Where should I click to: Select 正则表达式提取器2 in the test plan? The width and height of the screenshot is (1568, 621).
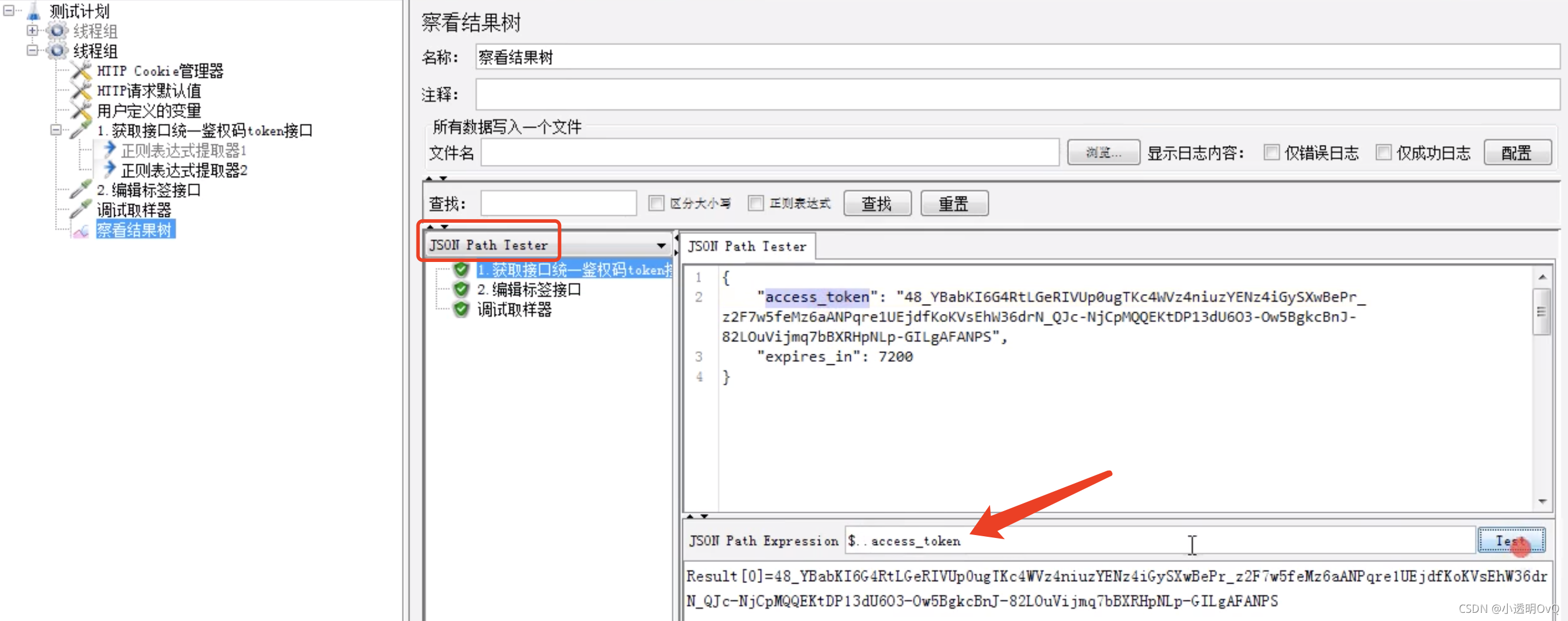click(x=184, y=170)
